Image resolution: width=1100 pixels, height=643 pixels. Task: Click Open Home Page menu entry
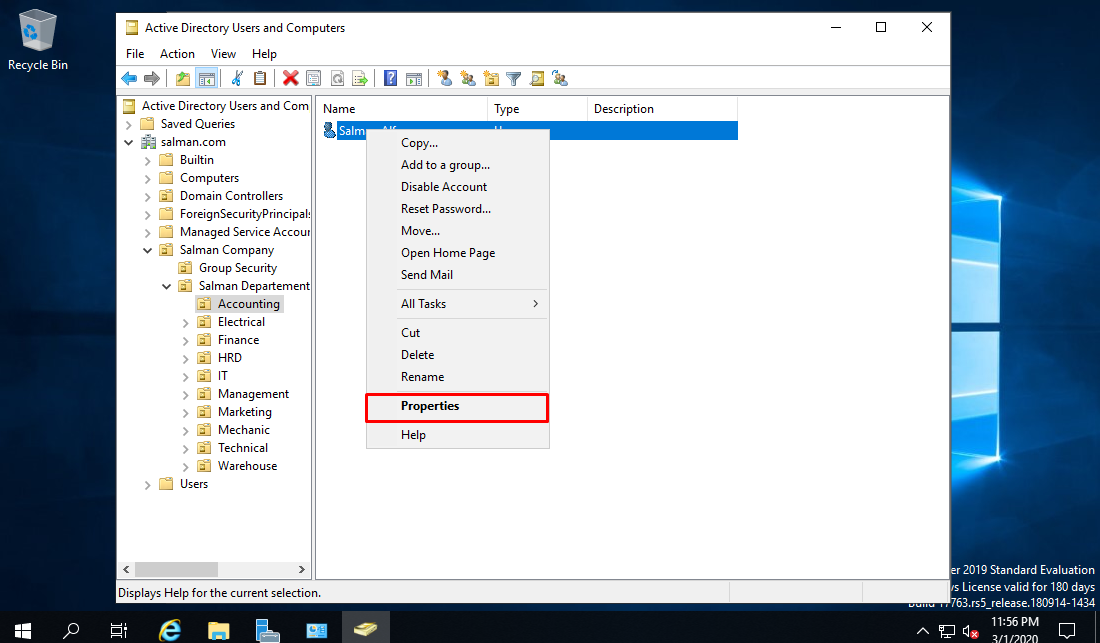pyautogui.click(x=457, y=252)
